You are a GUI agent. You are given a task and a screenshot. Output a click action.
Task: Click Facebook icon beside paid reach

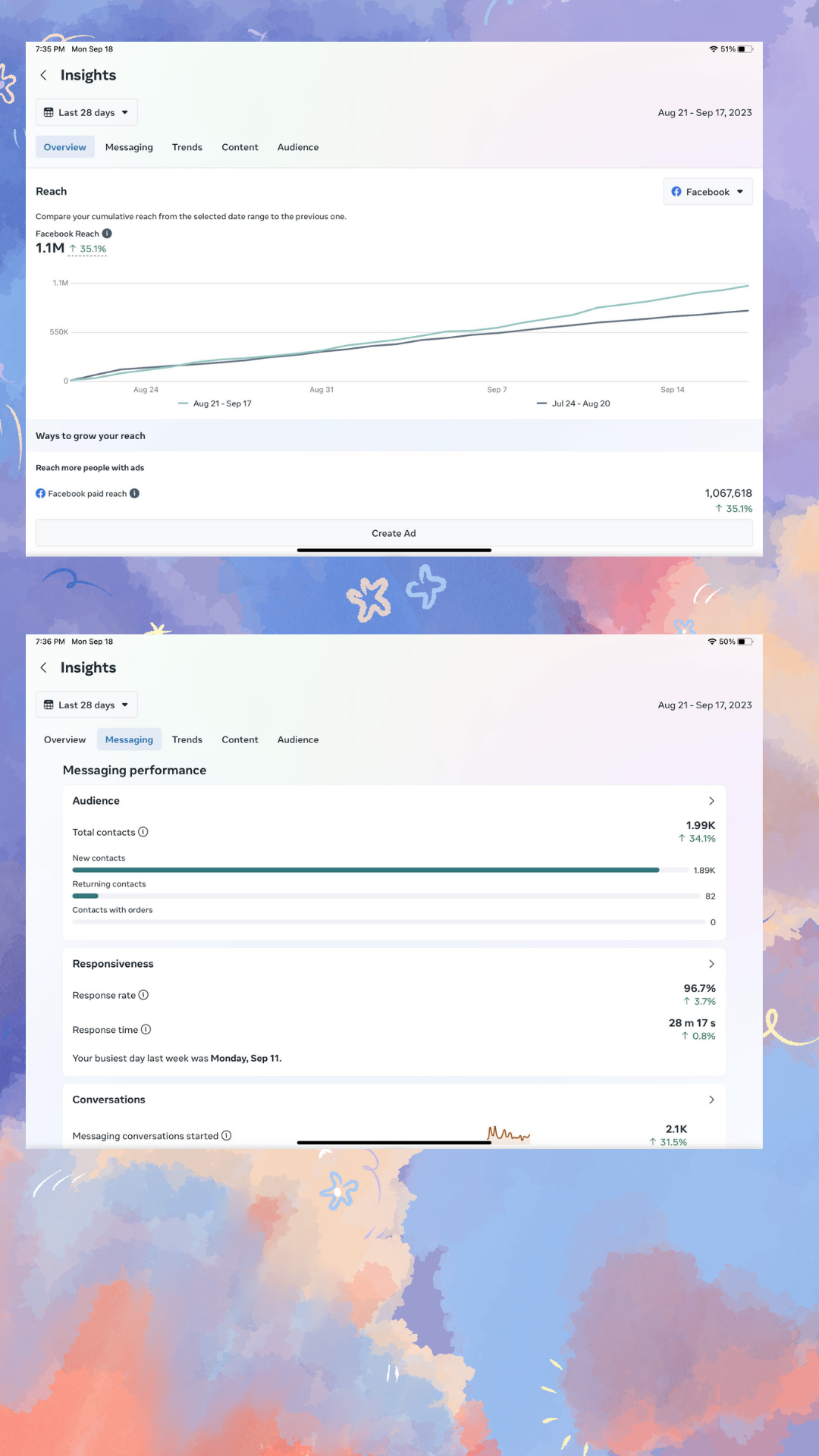(40, 493)
